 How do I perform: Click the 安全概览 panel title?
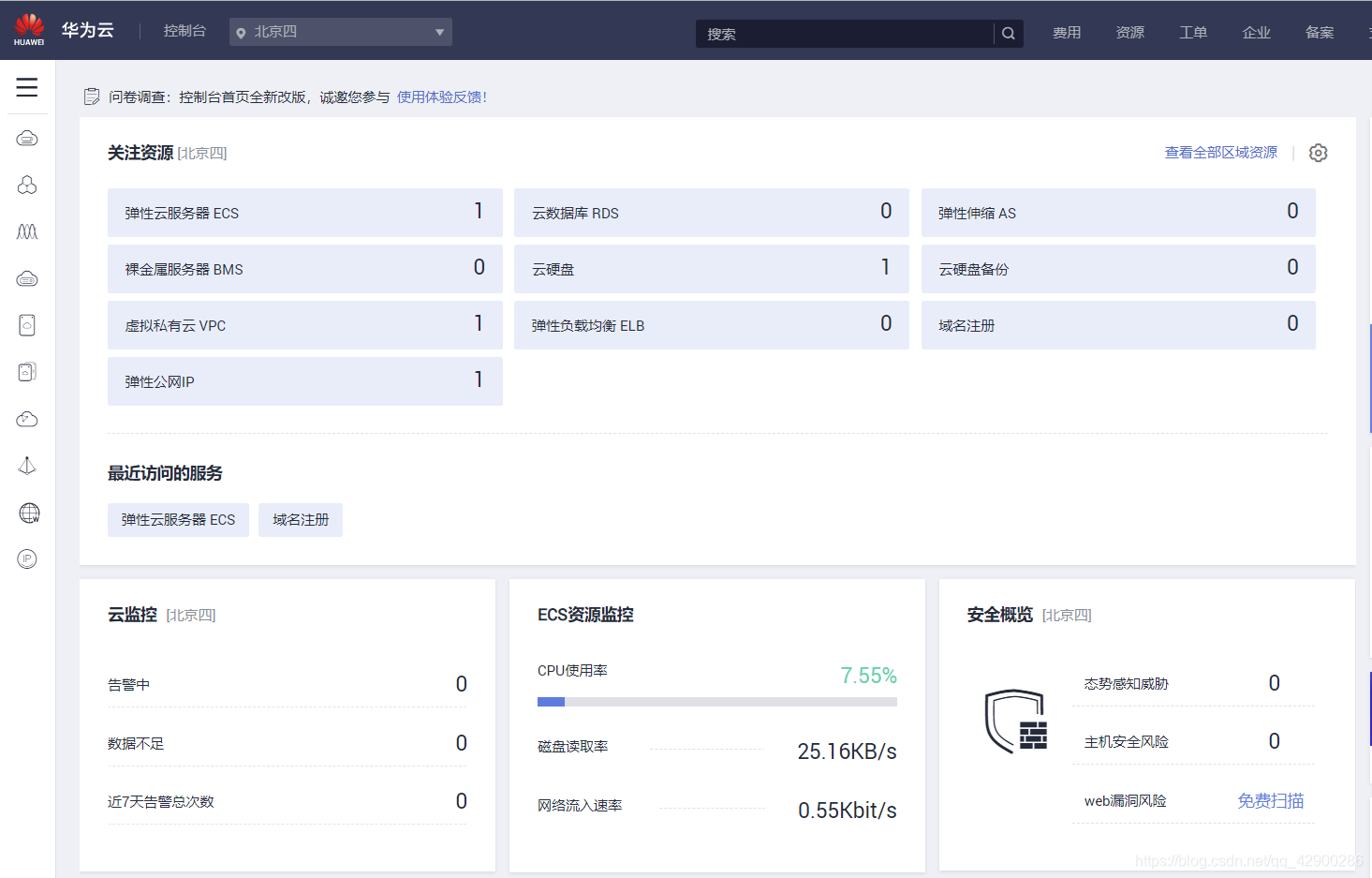(999, 615)
